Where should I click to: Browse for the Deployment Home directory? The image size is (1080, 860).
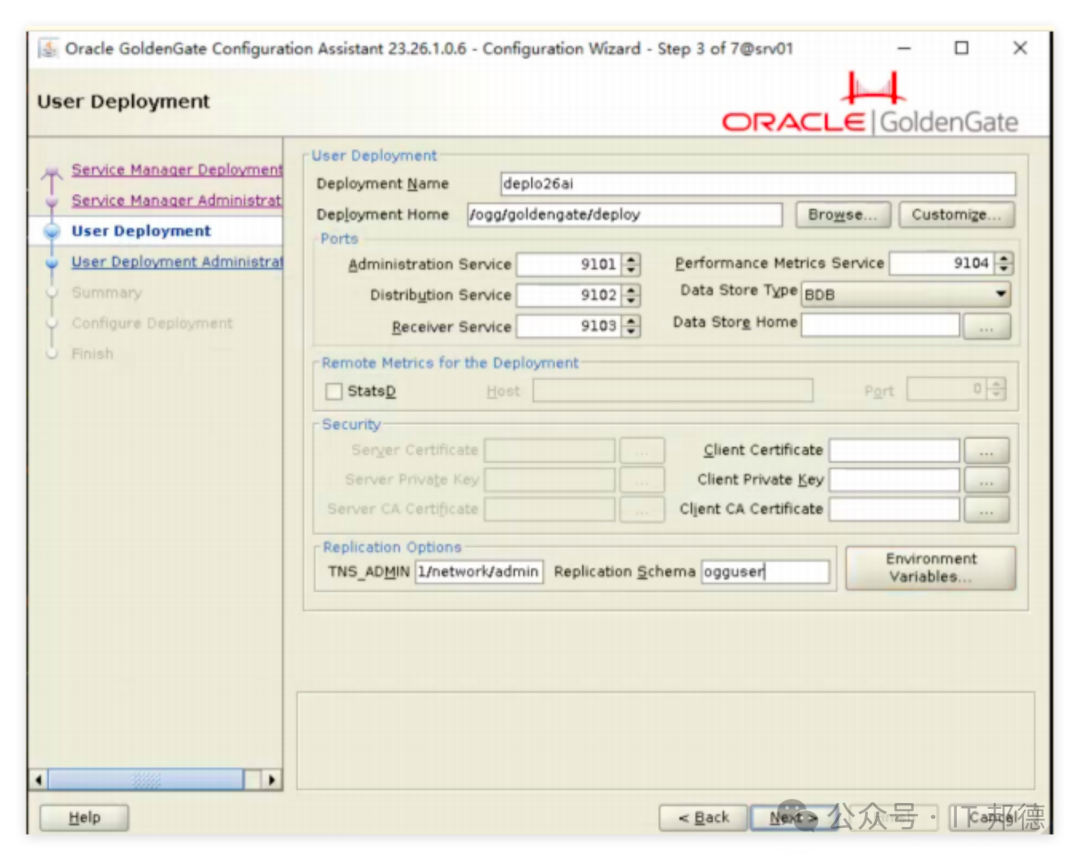843,215
